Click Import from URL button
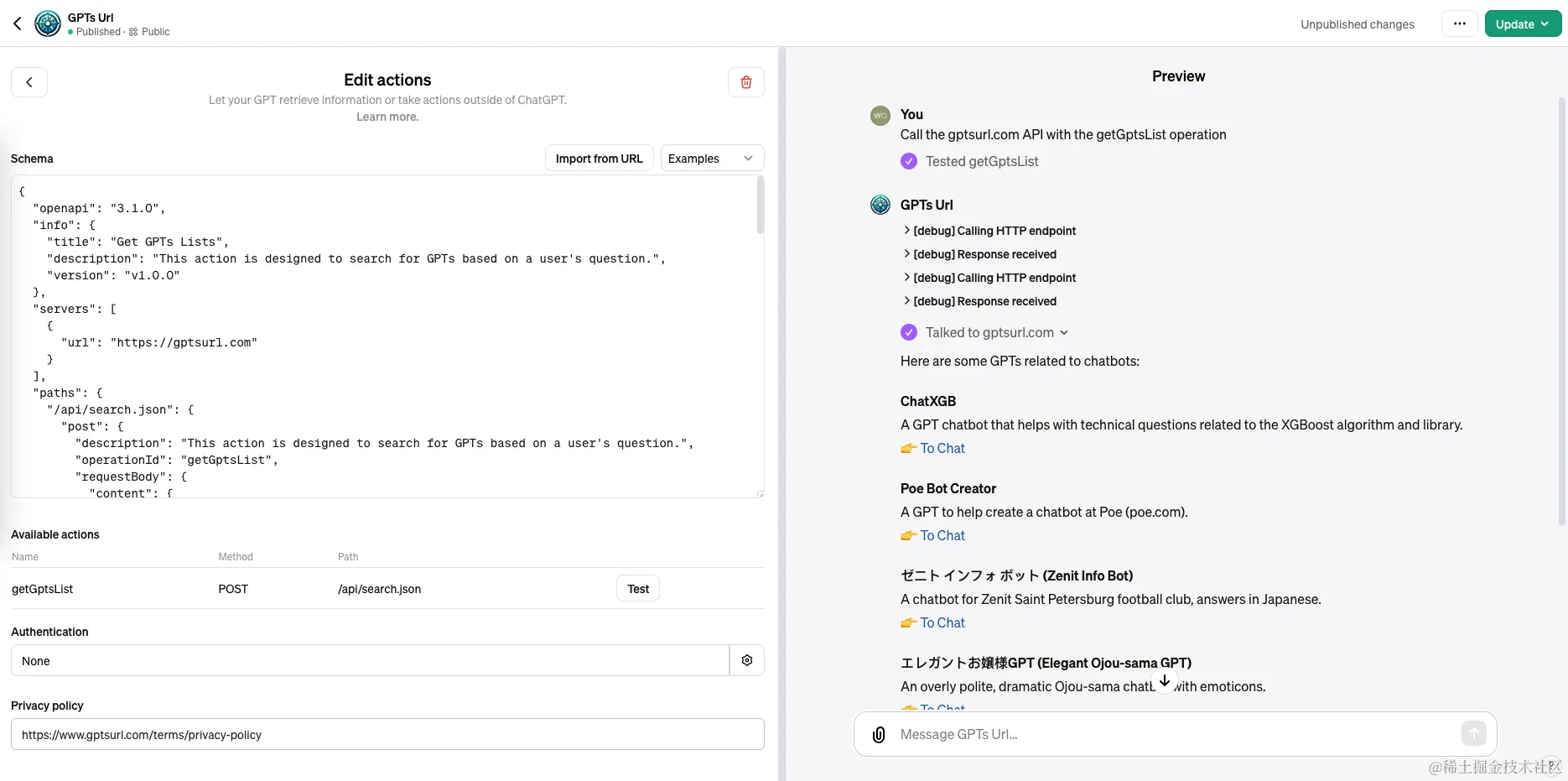This screenshot has height=781, width=1568. tap(599, 159)
